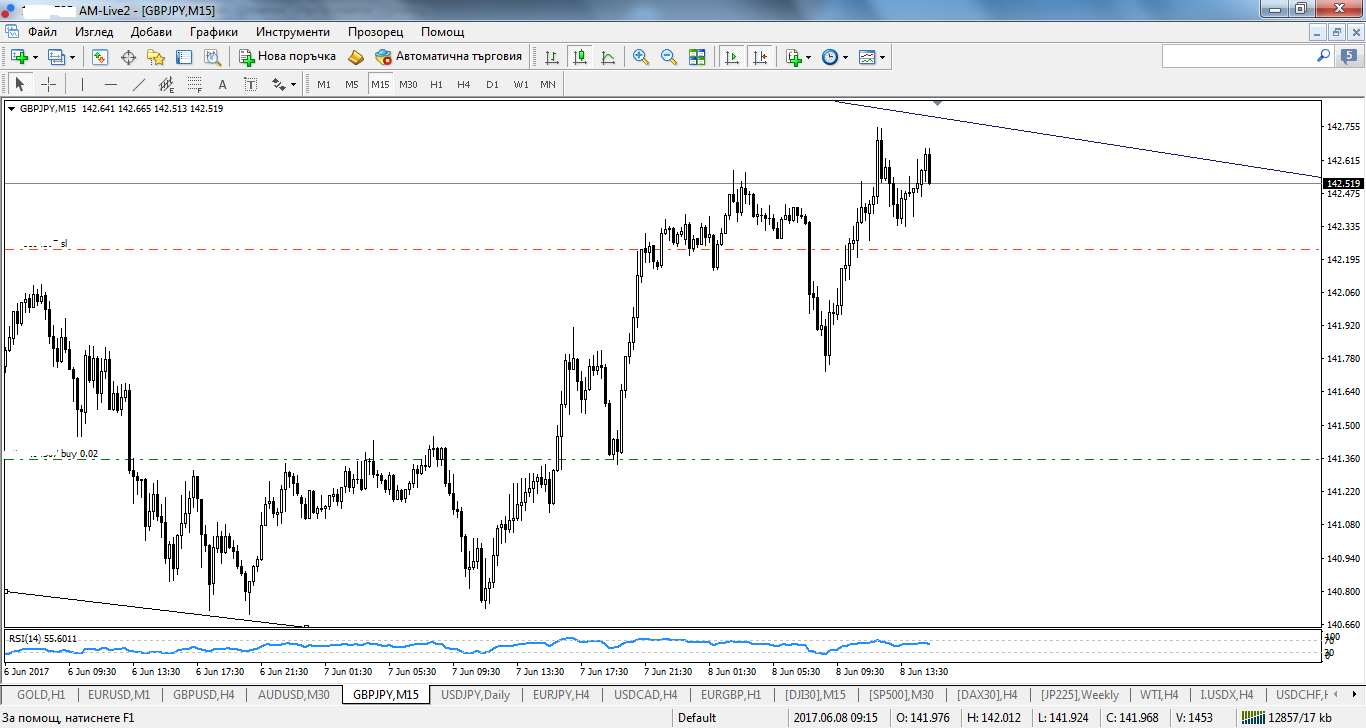Switch chart to candlestick mode
This screenshot has height=728, width=1366.
579,57
